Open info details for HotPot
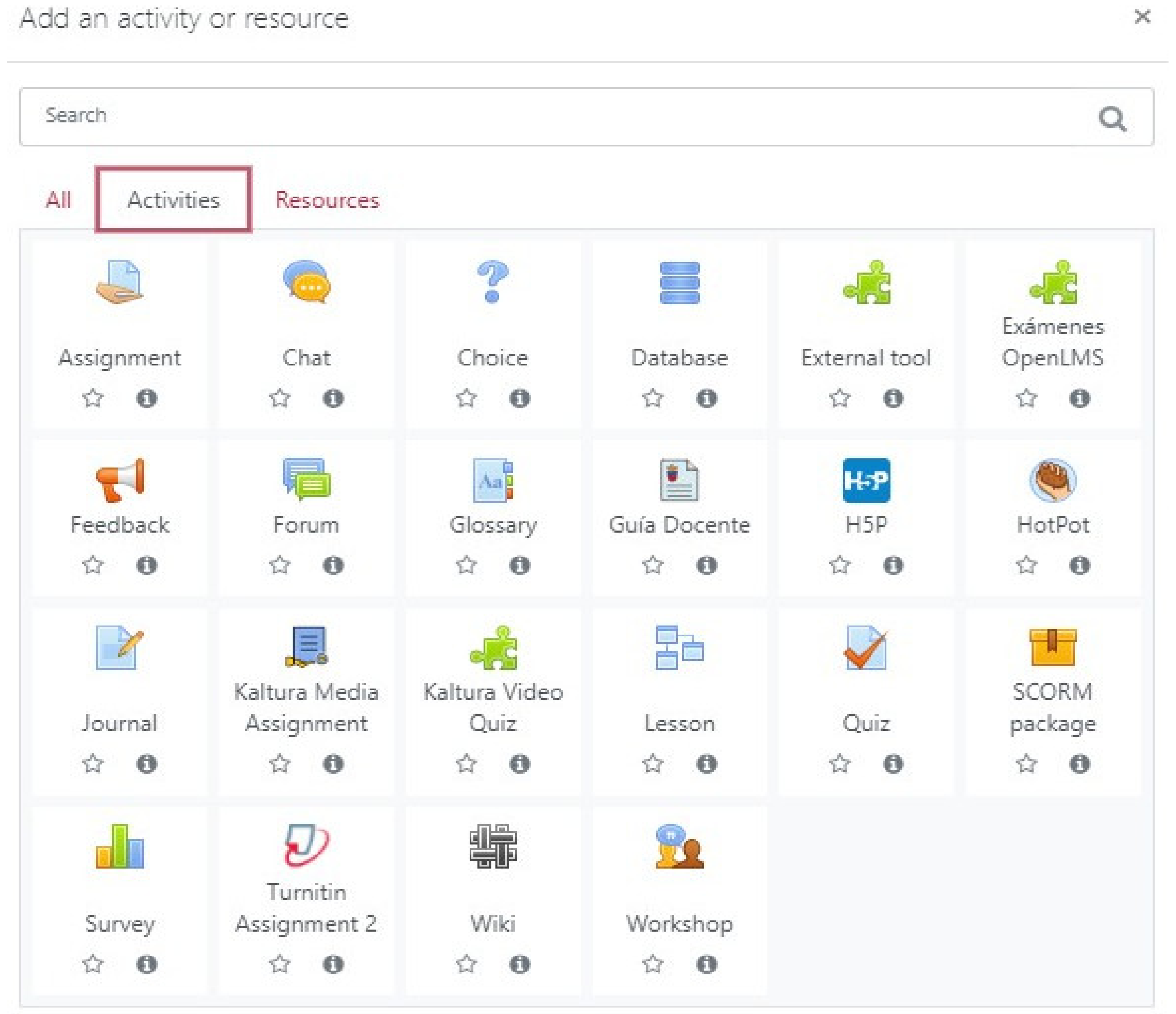1176x1014 pixels. tap(1079, 566)
